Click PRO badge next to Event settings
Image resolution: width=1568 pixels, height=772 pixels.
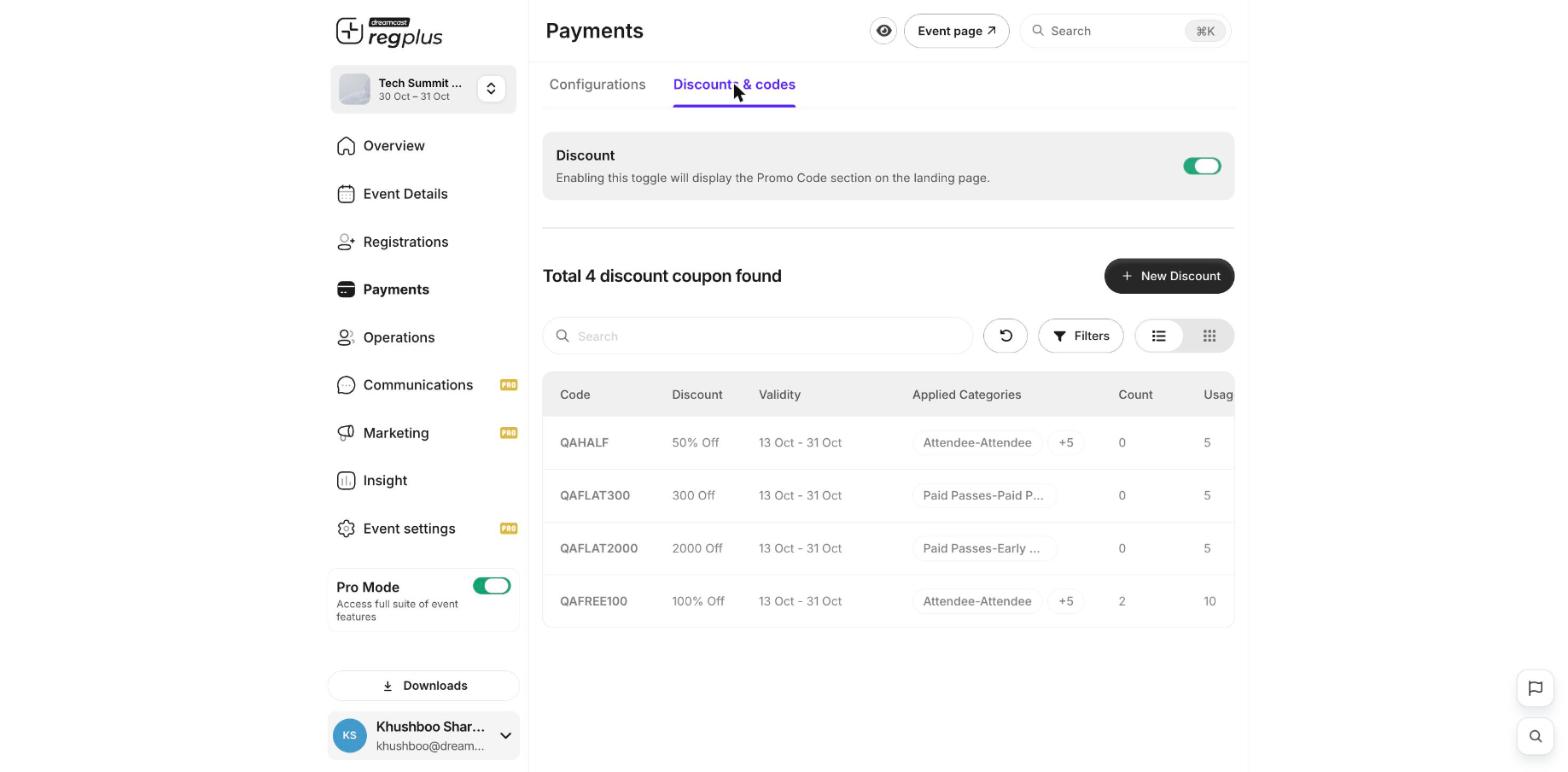[x=508, y=529]
